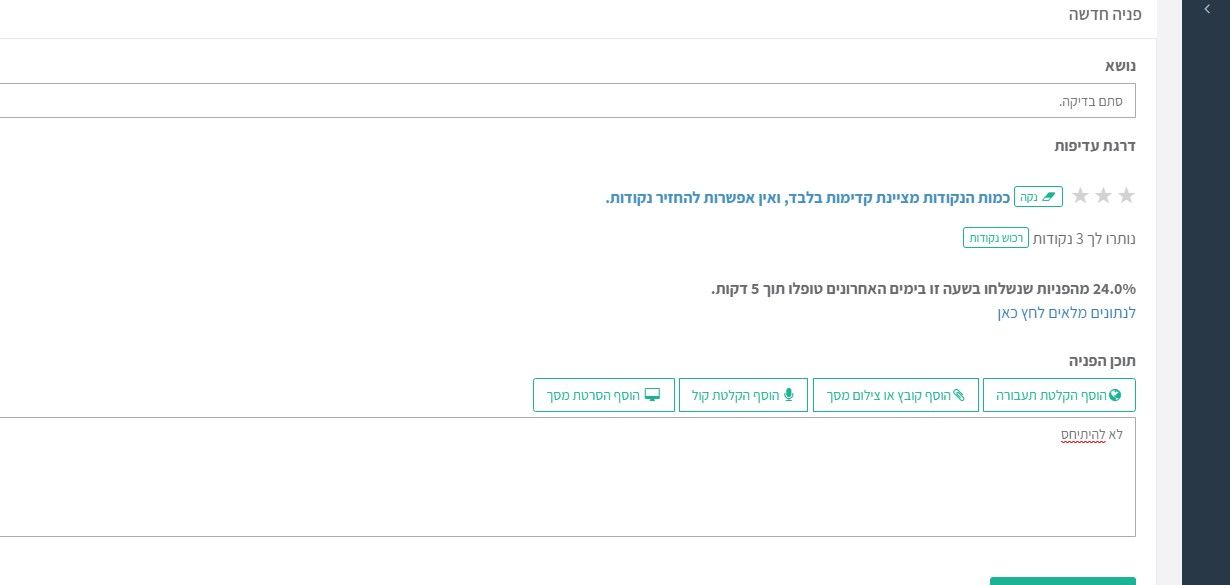Select the leftmost priority star

pos(1080,196)
